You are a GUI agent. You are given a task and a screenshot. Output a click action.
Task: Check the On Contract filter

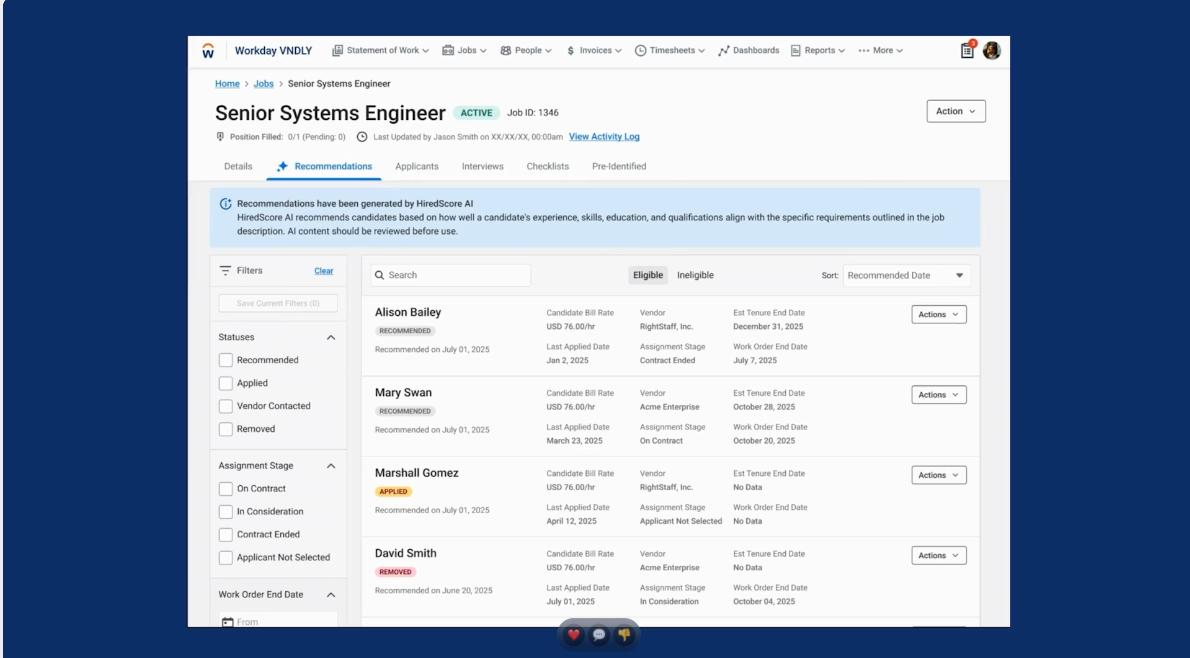[x=225, y=489]
